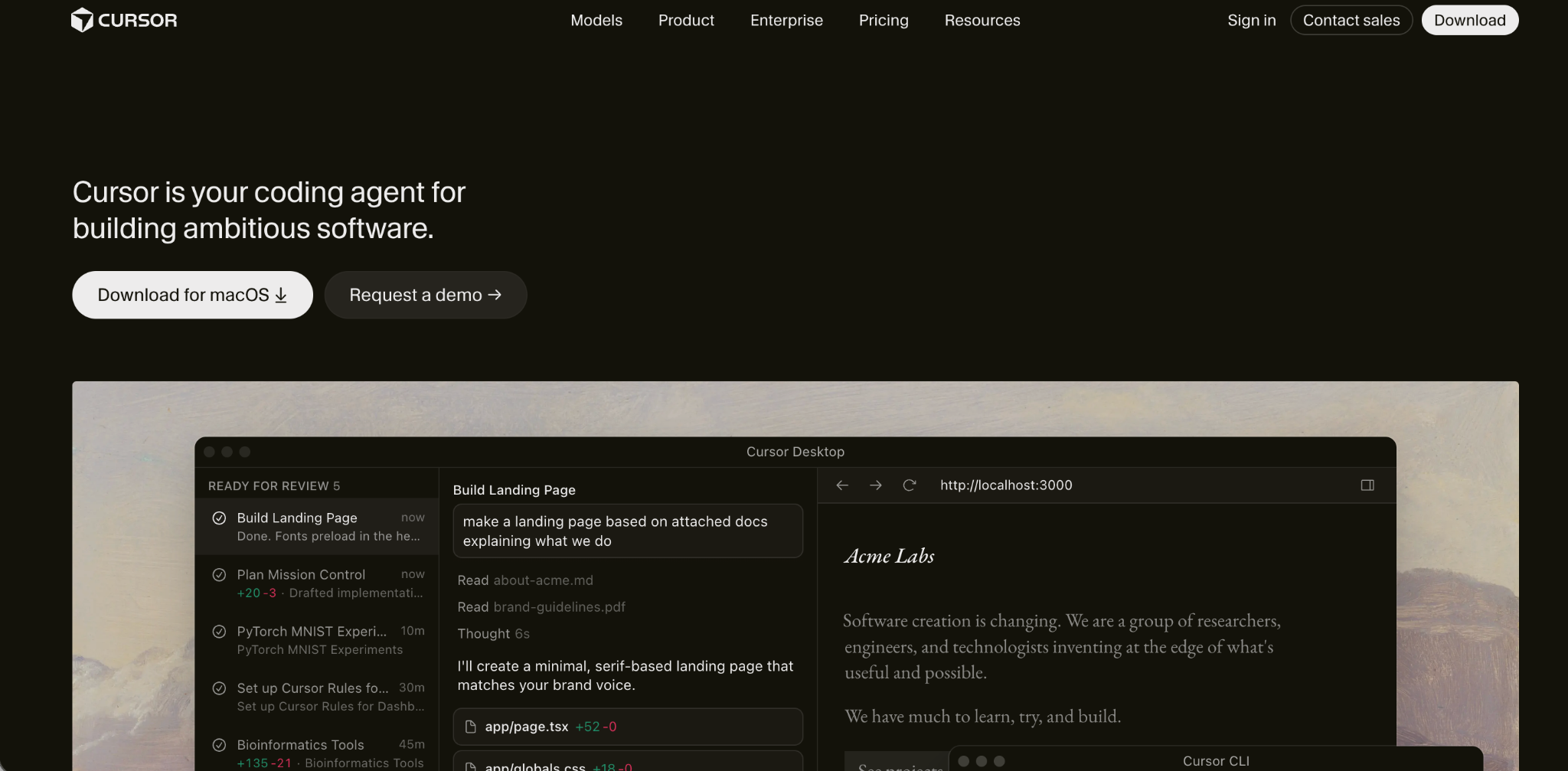Click the '+135 -21' diff stats

pos(264,763)
